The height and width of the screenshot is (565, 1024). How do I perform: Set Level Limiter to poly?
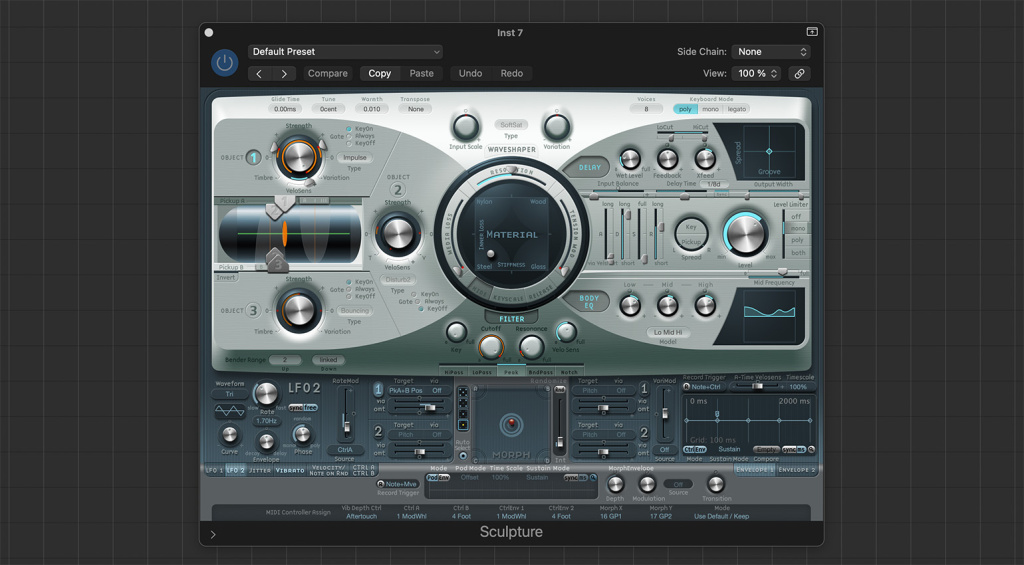click(797, 240)
